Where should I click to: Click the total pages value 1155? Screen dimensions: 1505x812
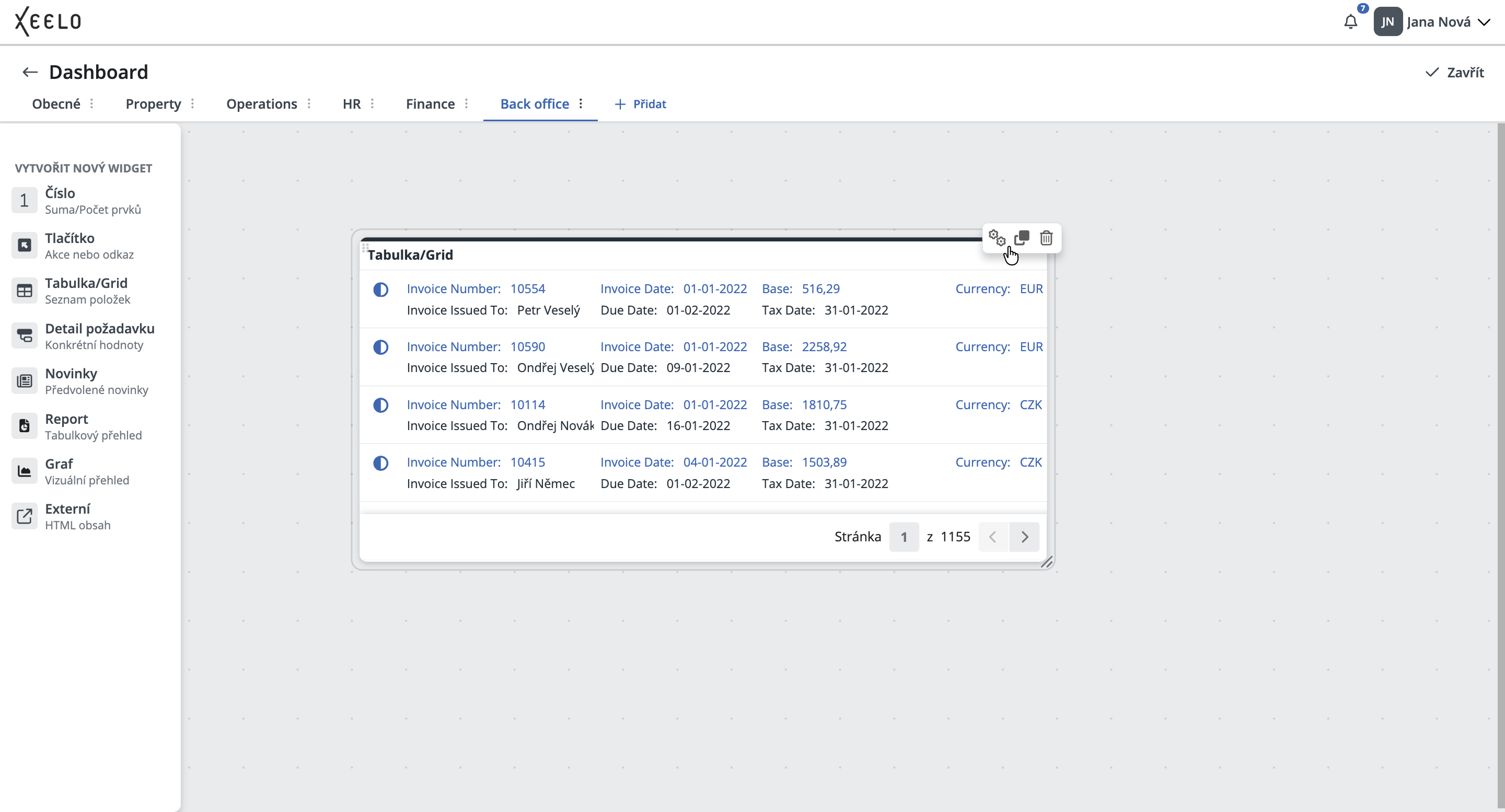pyautogui.click(x=955, y=537)
